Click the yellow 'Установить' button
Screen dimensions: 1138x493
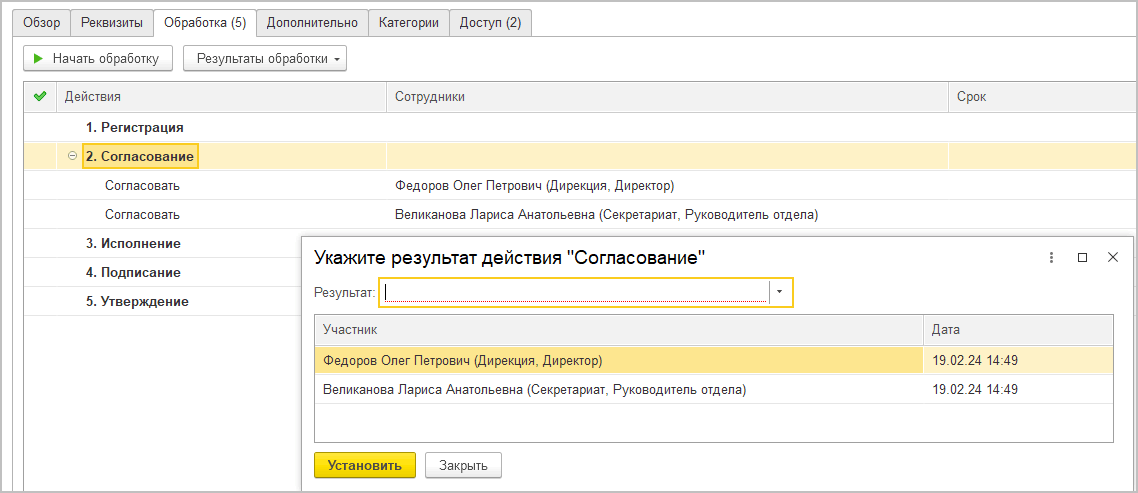[364, 465]
